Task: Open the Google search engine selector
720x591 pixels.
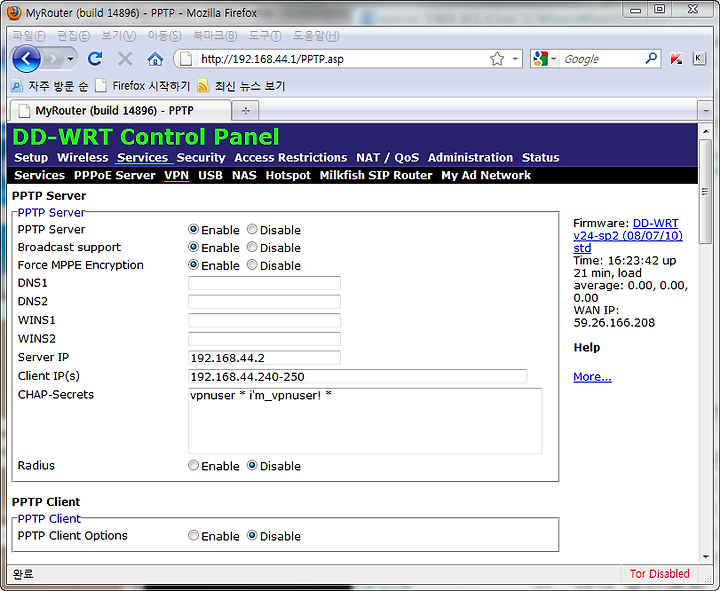Action: click(x=545, y=59)
